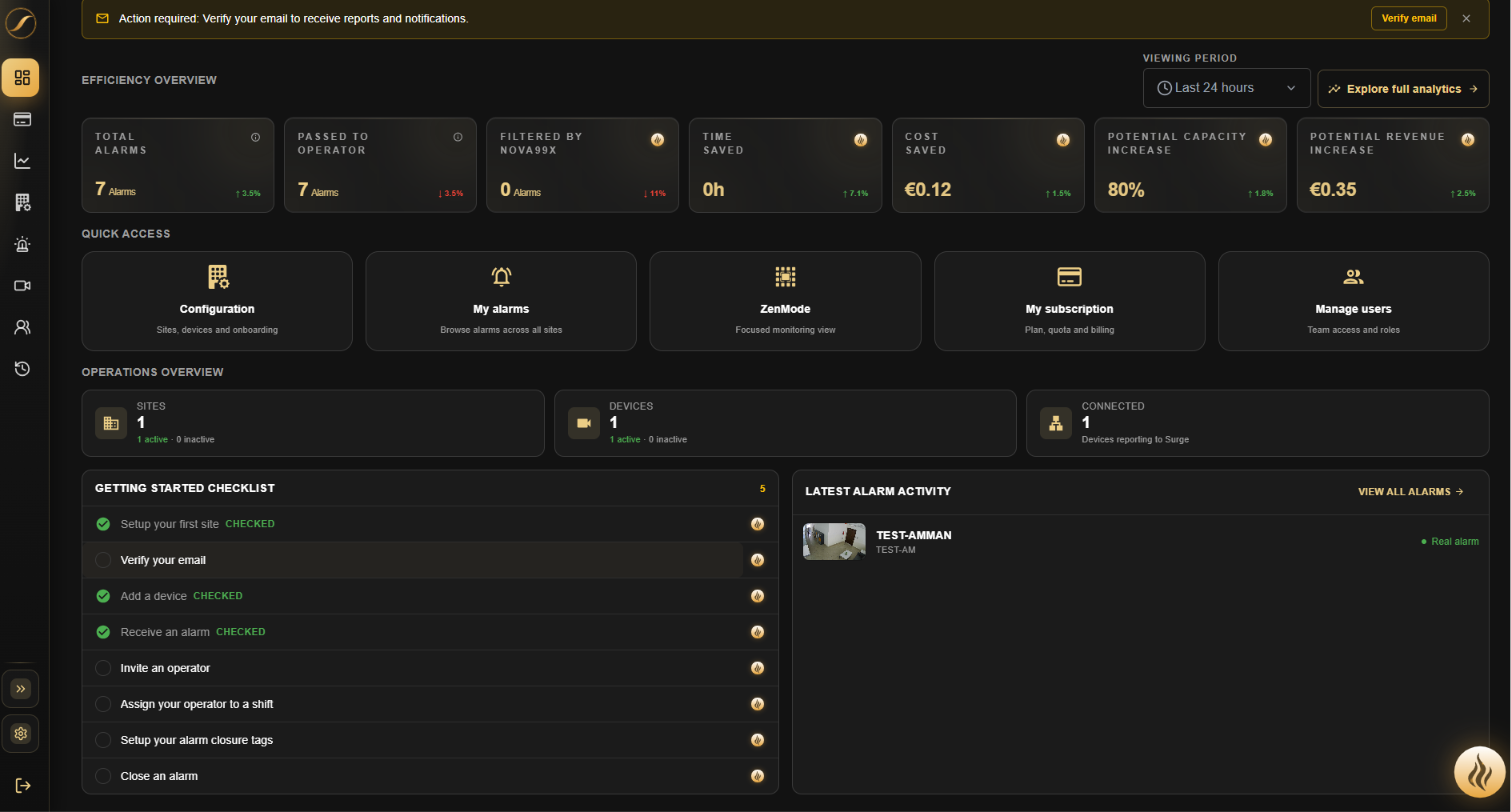
Task: Open the Manage users quick access card
Action: pyautogui.click(x=1353, y=301)
